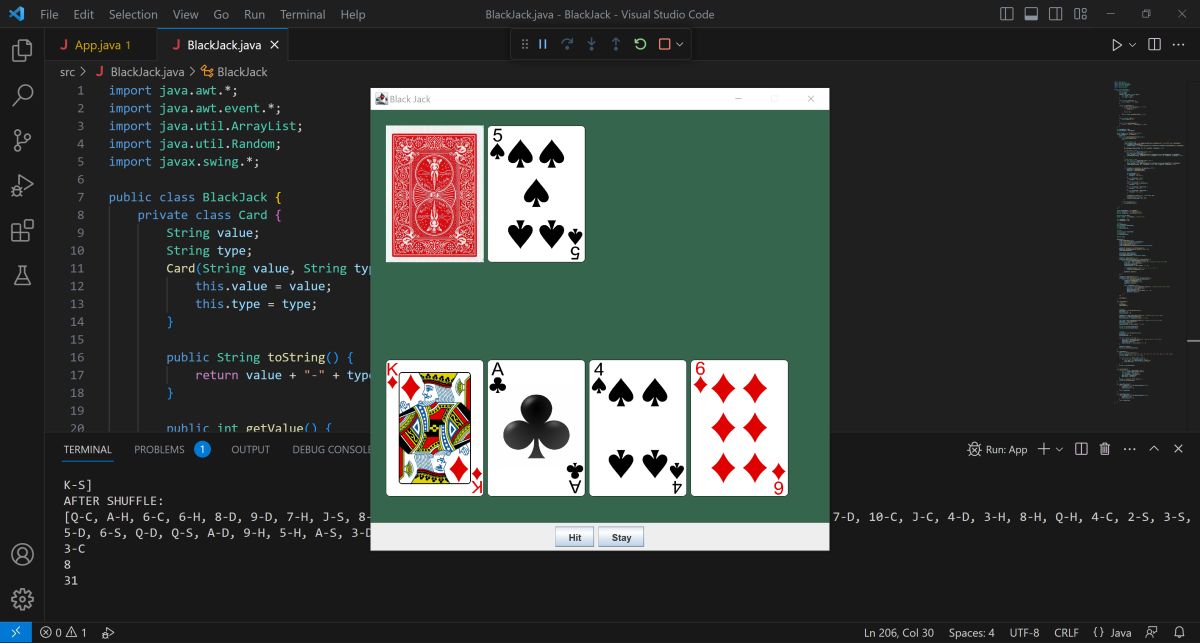Close the BlackJack.java tab

(275, 45)
